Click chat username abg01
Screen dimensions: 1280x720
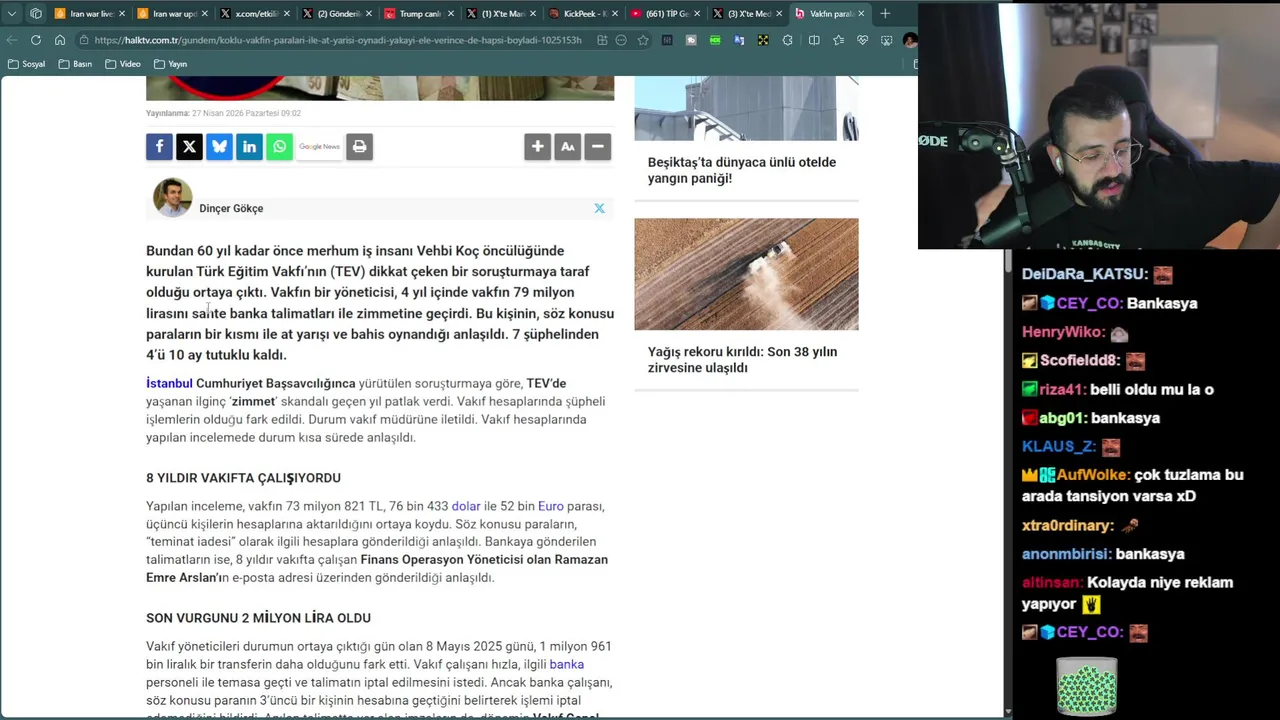pos(1063,418)
